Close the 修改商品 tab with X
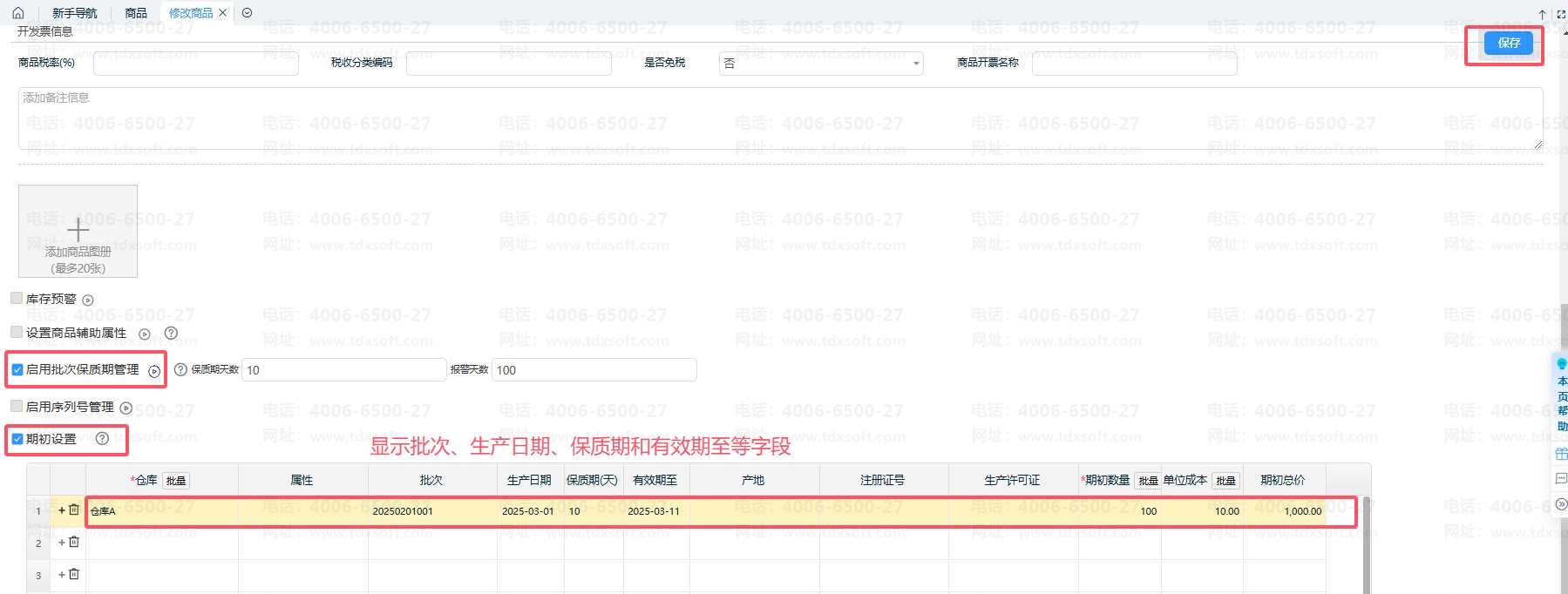This screenshot has width=1568, height=594. (x=223, y=13)
